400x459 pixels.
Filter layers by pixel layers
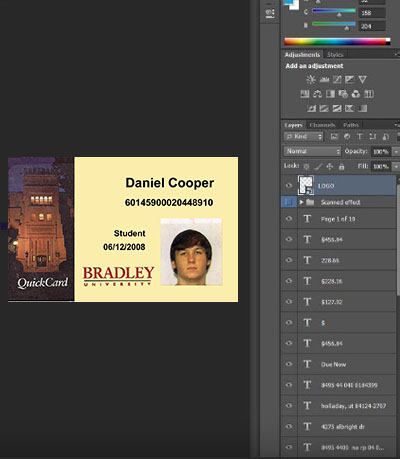334,136
